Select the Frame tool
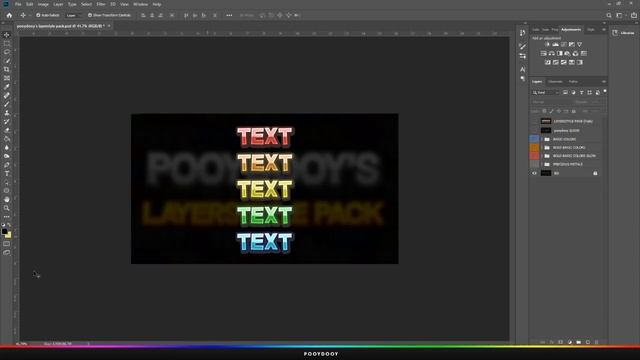The height and width of the screenshot is (360, 640). point(7,78)
